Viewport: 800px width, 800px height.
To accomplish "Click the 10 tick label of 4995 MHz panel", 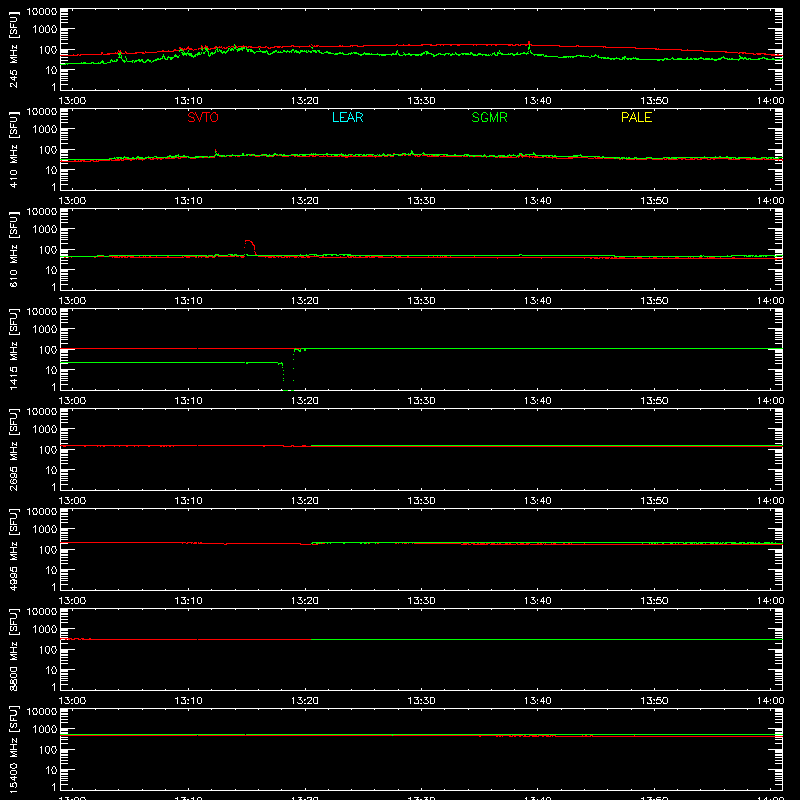I will coord(52,570).
